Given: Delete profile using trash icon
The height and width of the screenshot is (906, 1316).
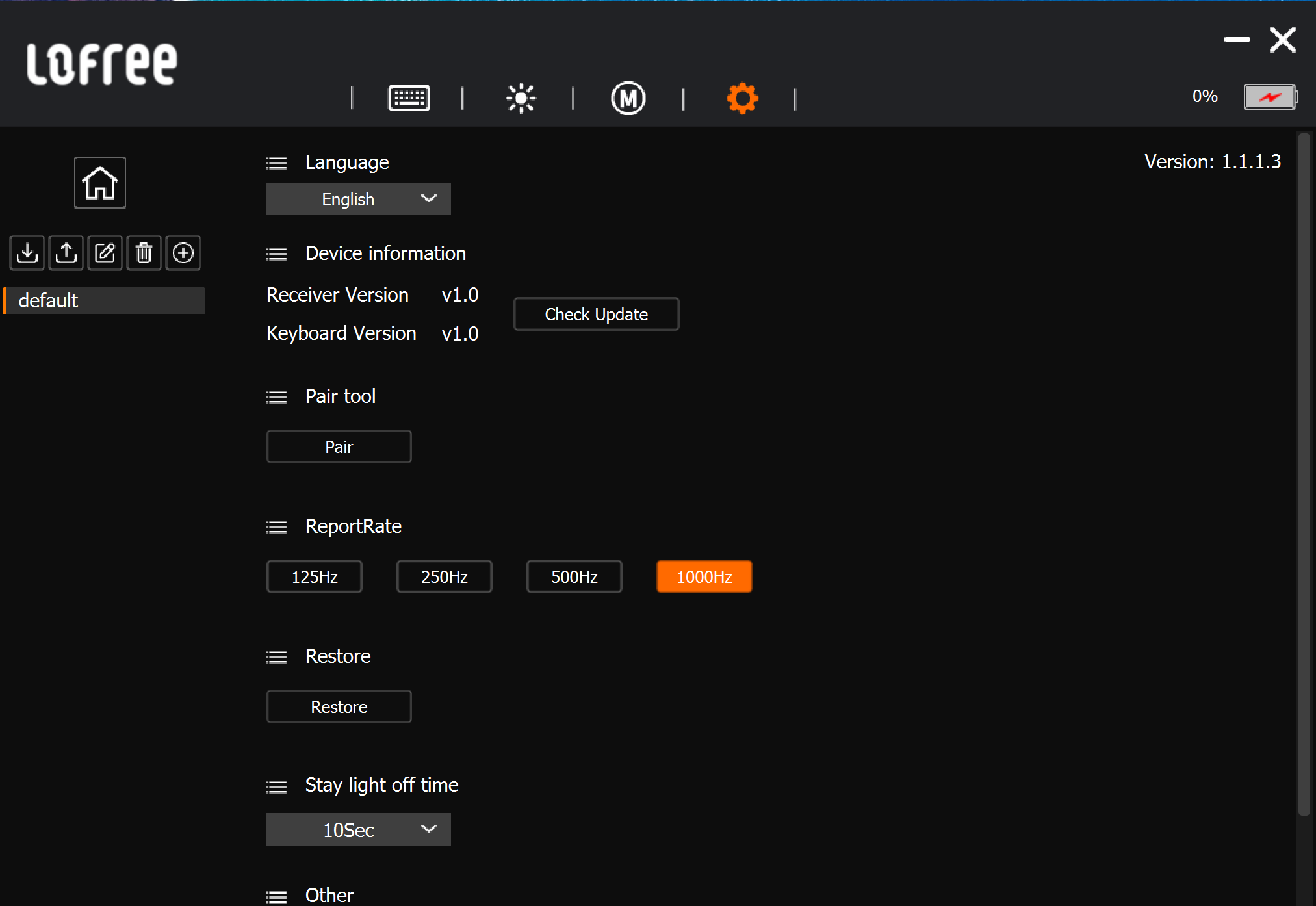Looking at the screenshot, I should click(144, 252).
